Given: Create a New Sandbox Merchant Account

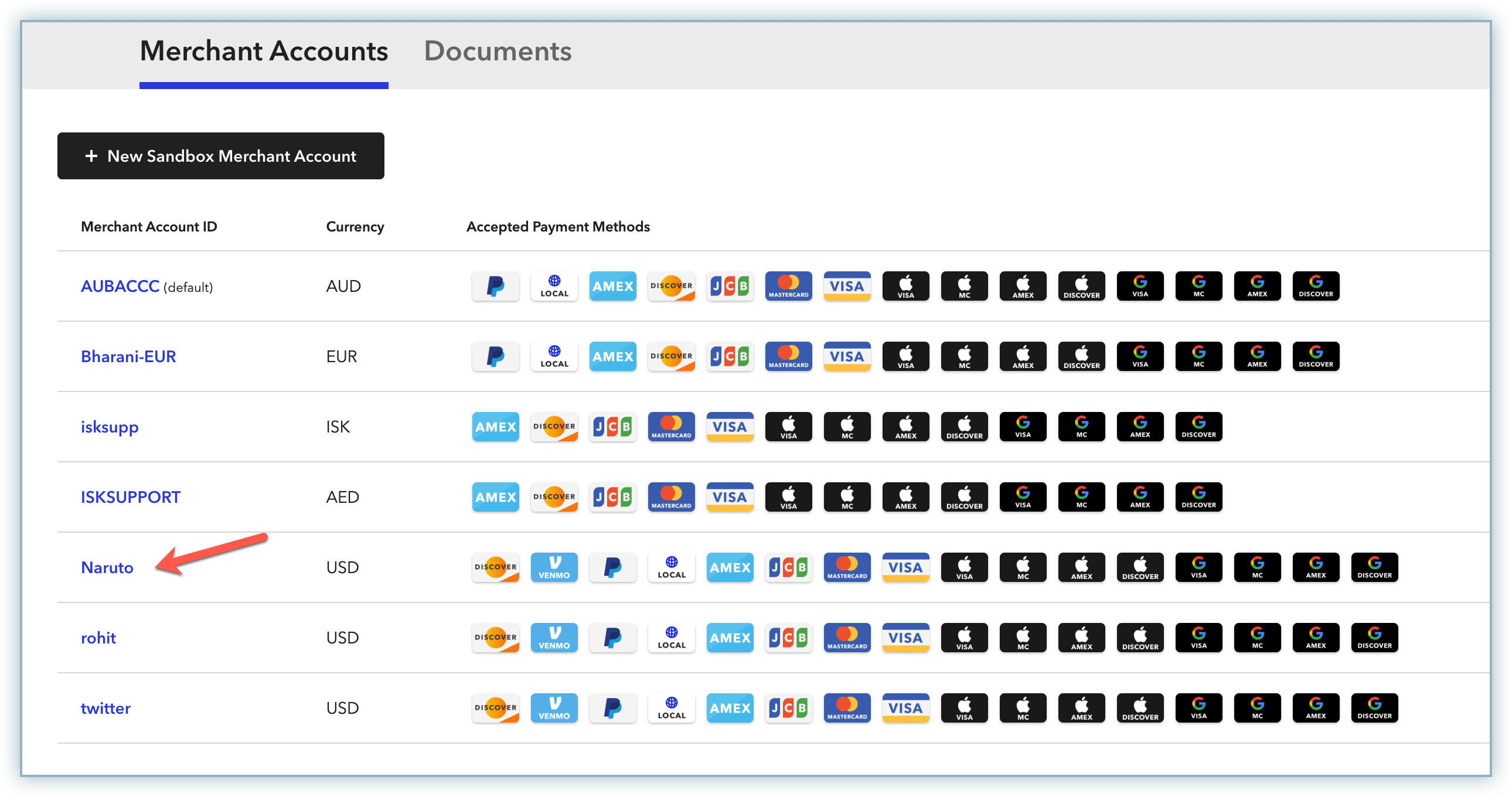Looking at the screenshot, I should pos(221,156).
